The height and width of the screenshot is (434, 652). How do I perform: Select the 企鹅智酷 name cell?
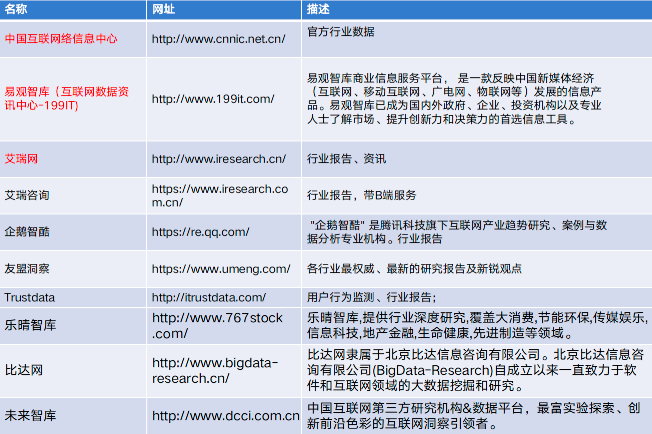coord(29,232)
